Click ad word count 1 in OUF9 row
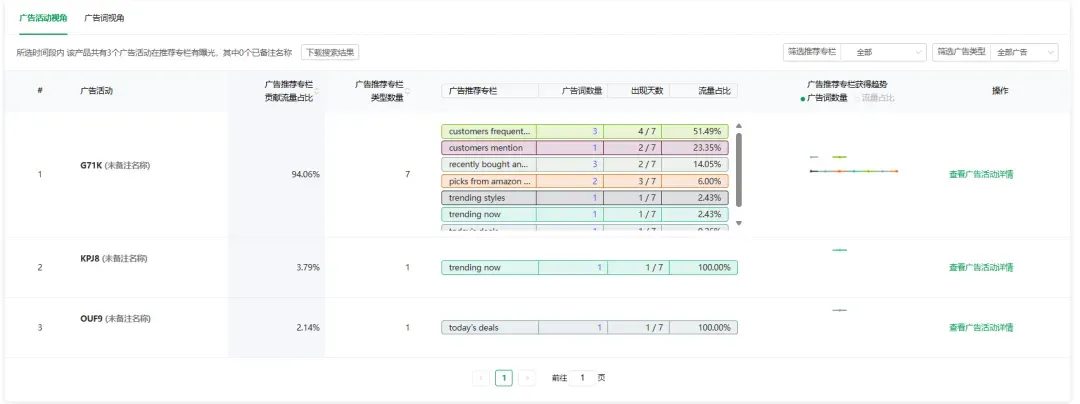 coord(599,328)
